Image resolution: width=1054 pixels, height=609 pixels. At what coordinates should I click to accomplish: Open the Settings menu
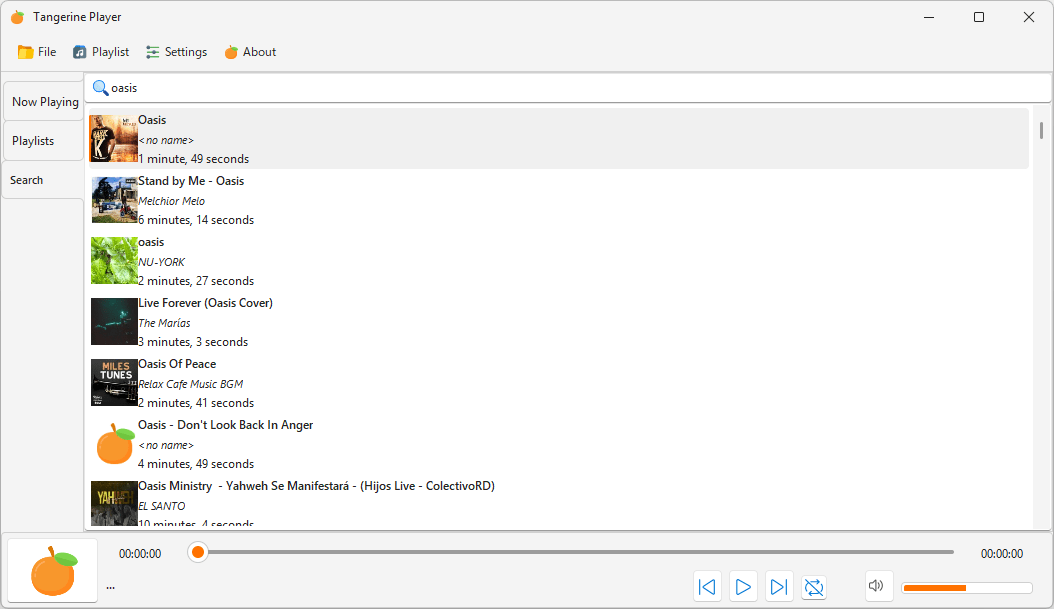pyautogui.click(x=177, y=52)
